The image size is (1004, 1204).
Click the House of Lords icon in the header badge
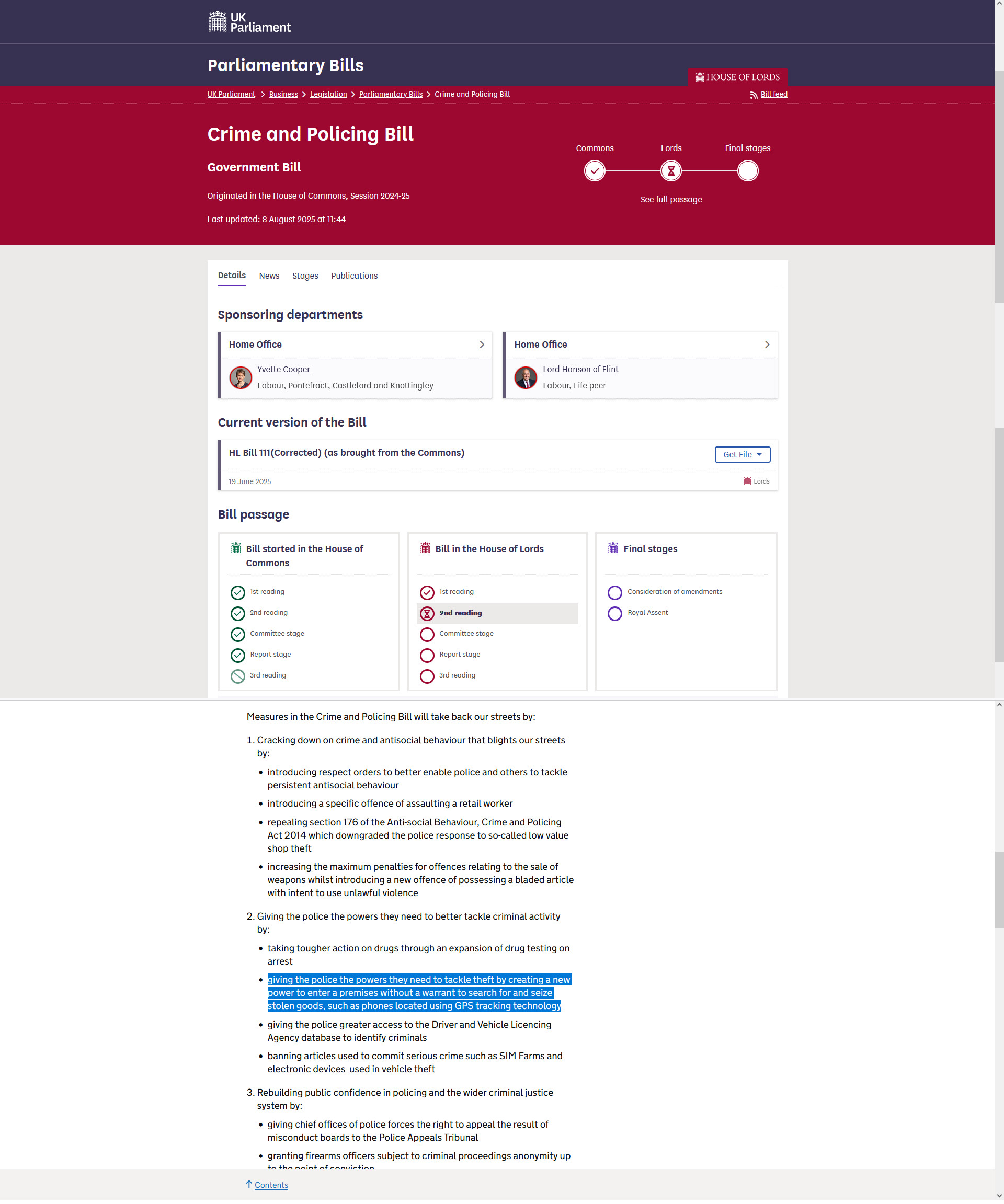700,77
